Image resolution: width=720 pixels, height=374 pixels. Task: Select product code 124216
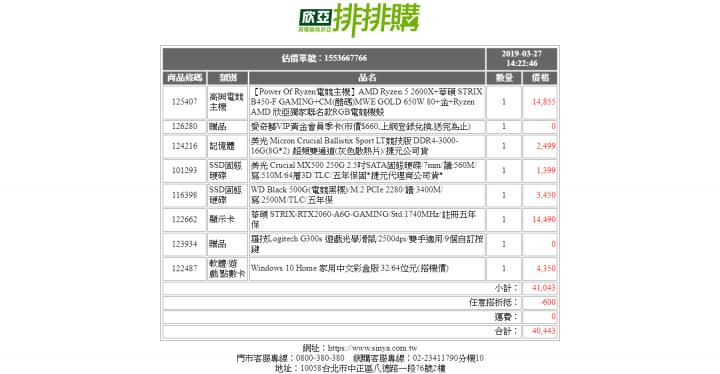coord(185,146)
